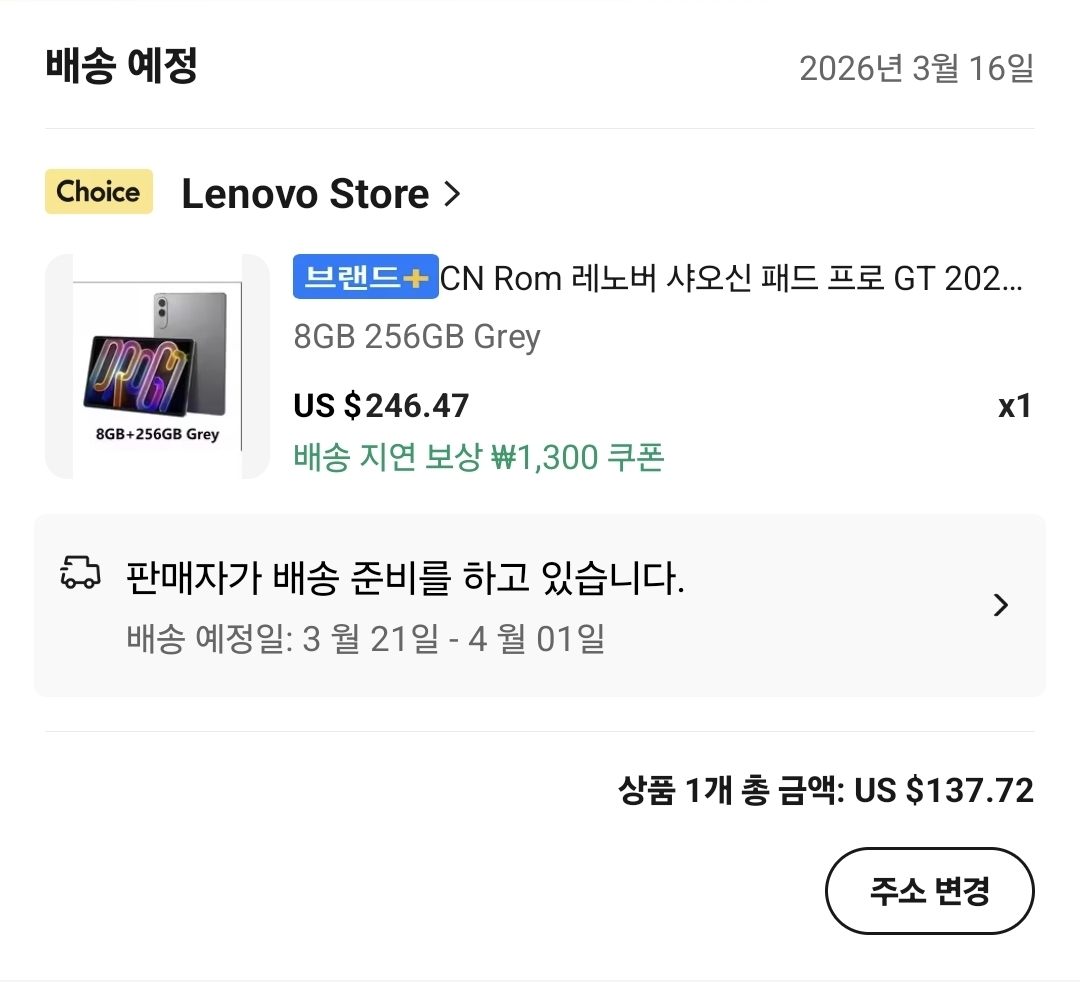Click the 상품 1개 총 금액 total
The height and width of the screenshot is (982, 1080).
(x=826, y=791)
